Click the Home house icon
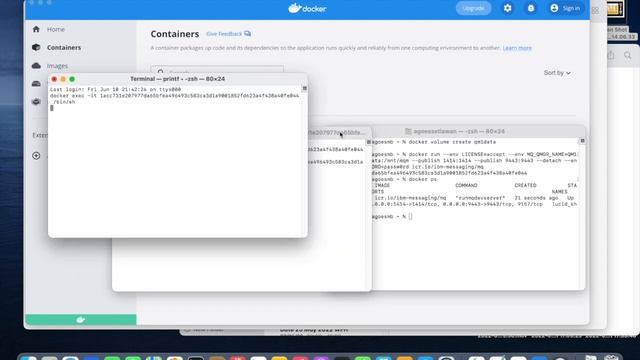The height and width of the screenshot is (360, 640). [36, 29]
